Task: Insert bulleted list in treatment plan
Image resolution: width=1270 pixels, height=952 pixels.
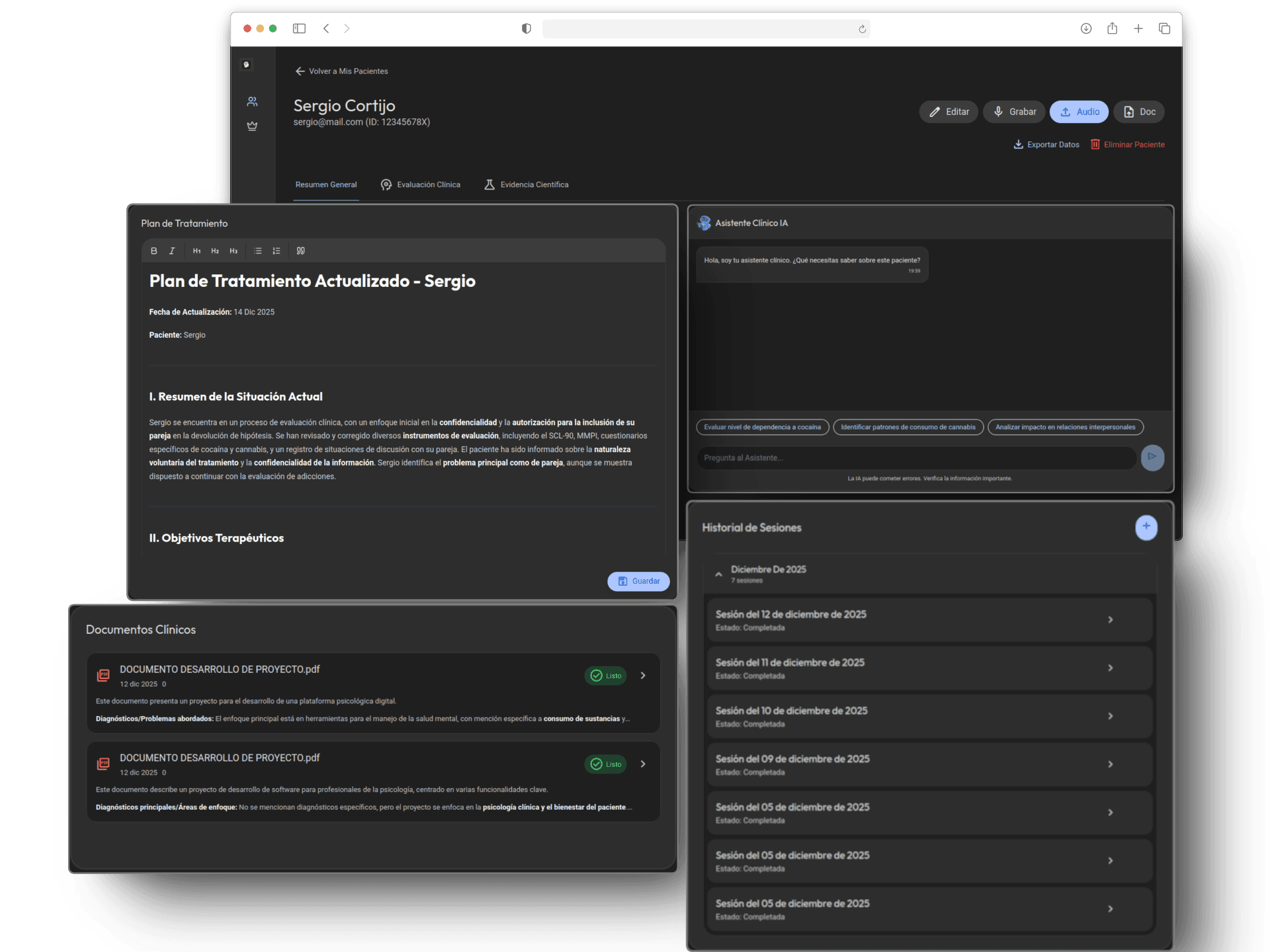Action: [x=258, y=251]
